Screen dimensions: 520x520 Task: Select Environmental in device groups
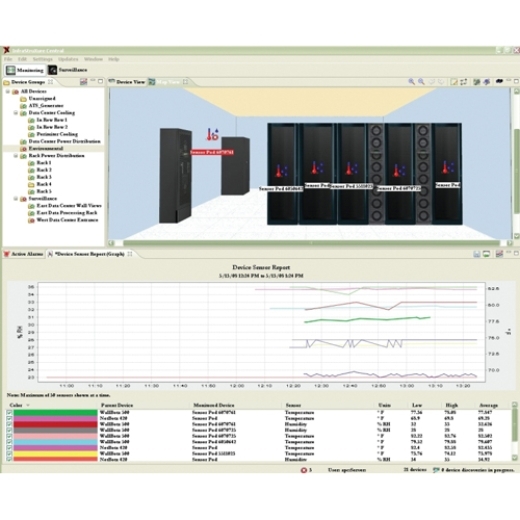point(46,148)
